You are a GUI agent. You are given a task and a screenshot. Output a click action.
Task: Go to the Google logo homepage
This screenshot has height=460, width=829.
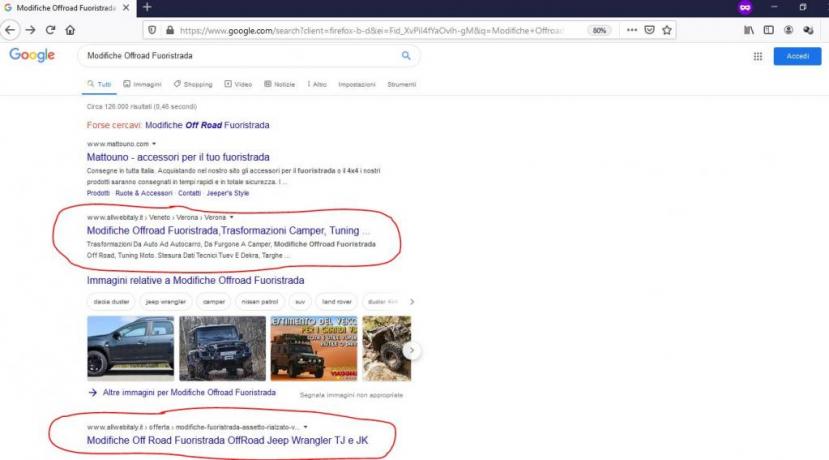coord(32,55)
